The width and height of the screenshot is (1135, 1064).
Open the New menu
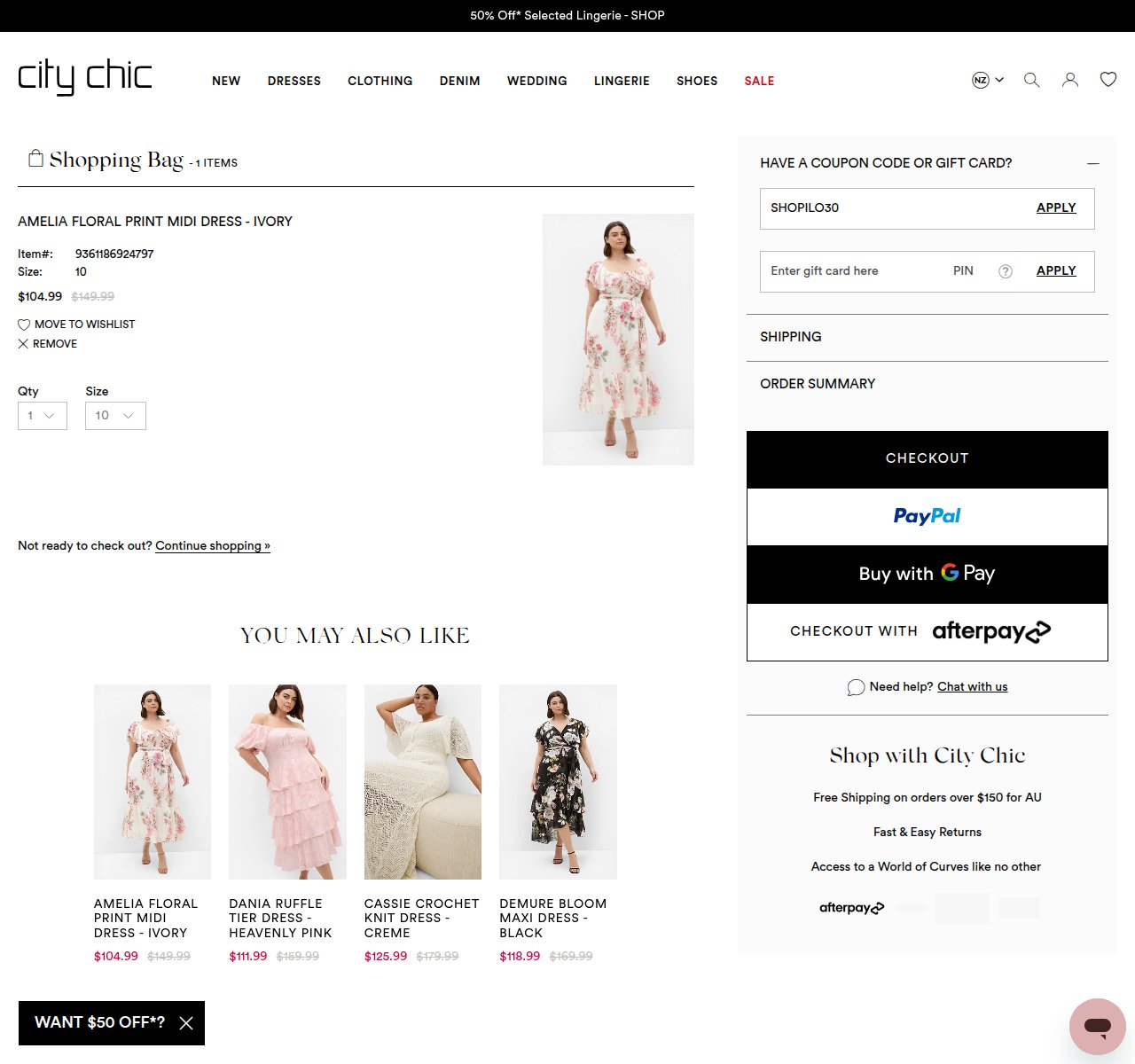coord(226,81)
